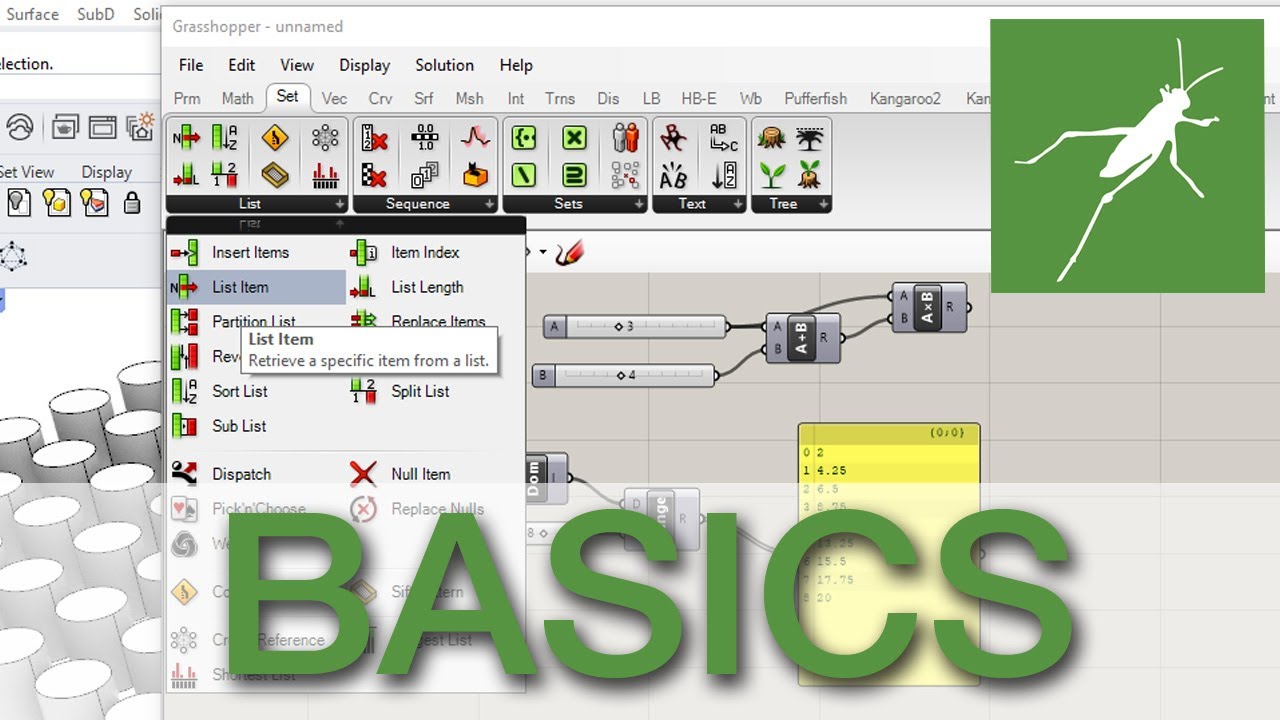Pick the Series sequence icon

[x=425, y=175]
